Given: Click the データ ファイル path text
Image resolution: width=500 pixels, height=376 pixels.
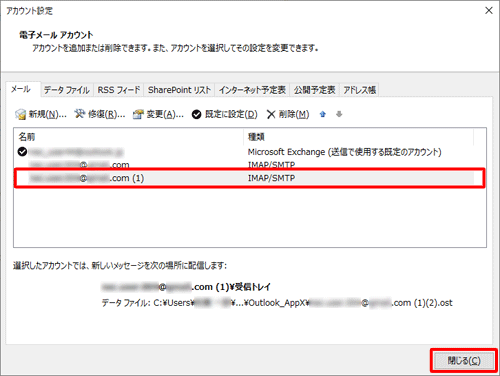Looking at the screenshot, I should pos(277,303).
